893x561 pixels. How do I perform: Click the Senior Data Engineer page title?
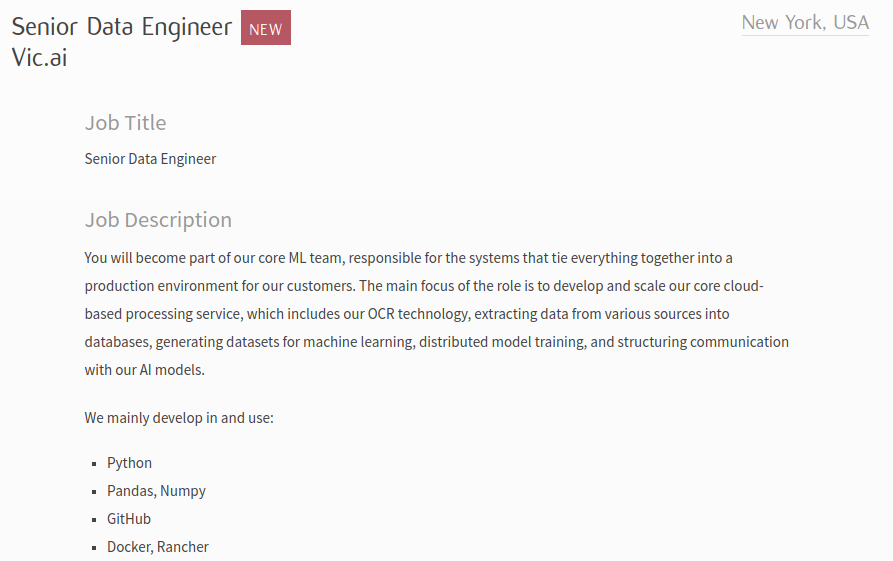[121, 27]
